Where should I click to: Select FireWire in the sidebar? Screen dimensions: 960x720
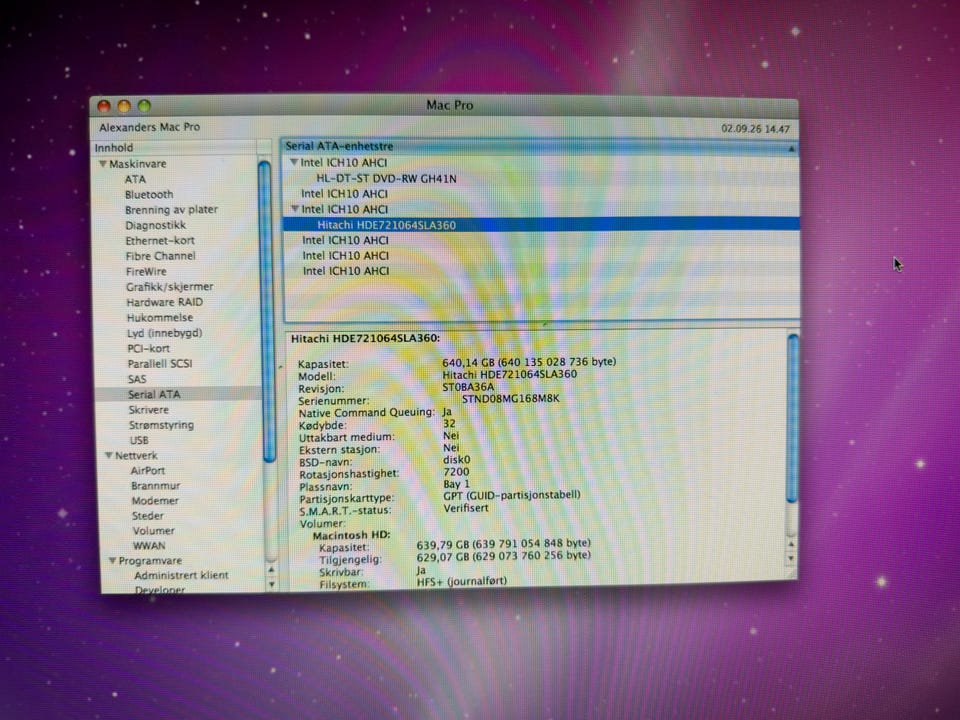(x=146, y=271)
